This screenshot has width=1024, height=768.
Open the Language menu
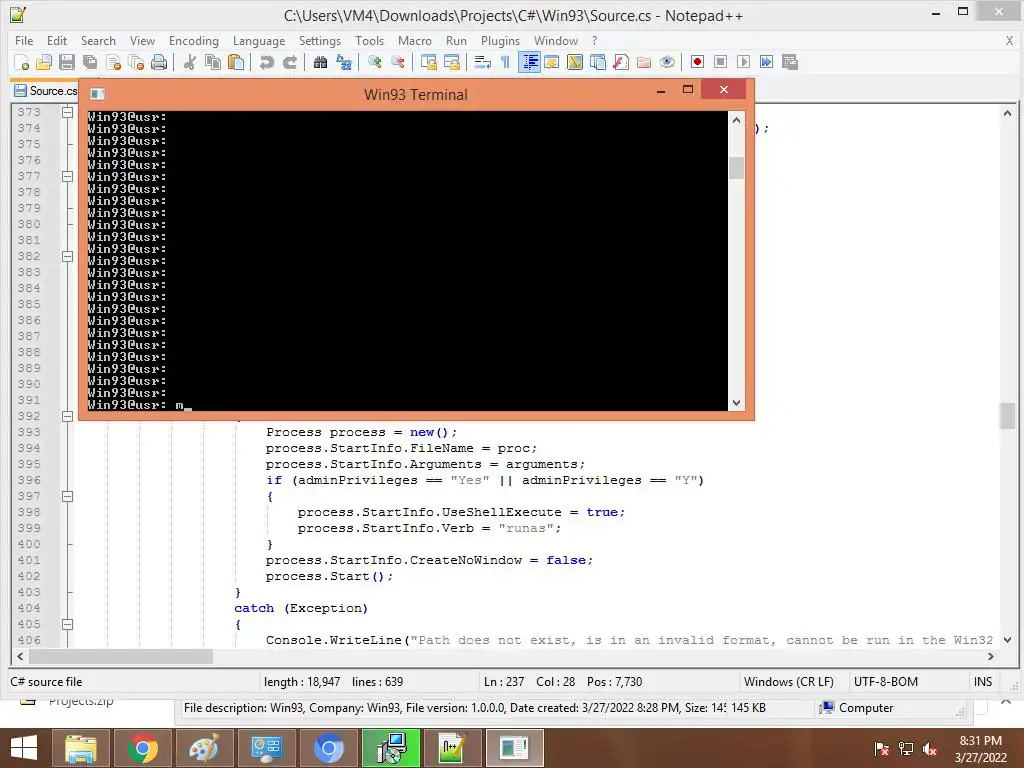[259, 40]
